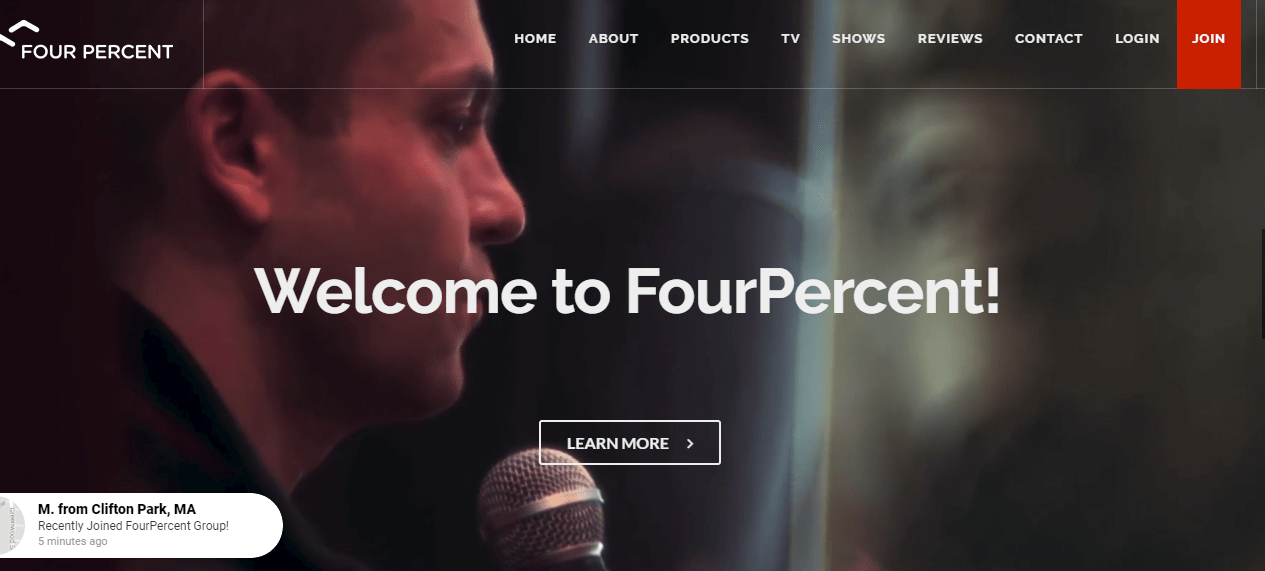The height and width of the screenshot is (571, 1265).
Task: Click Recently Joined FourPercent Group text
Action: point(133,526)
